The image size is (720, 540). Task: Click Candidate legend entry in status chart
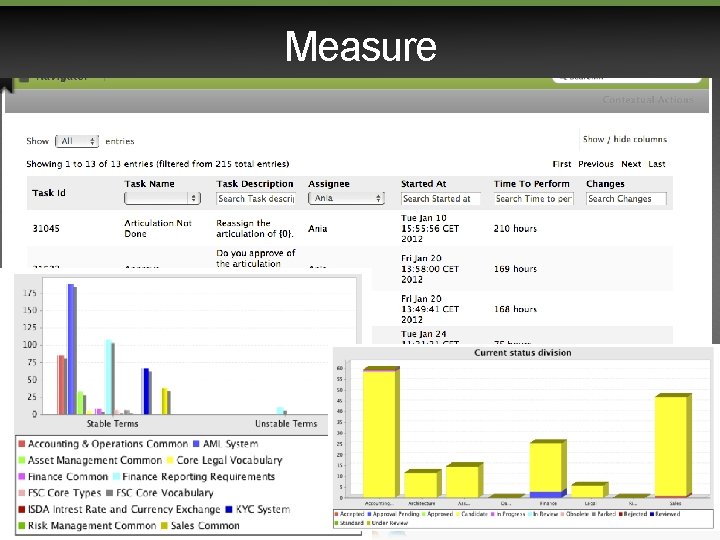click(x=471, y=514)
